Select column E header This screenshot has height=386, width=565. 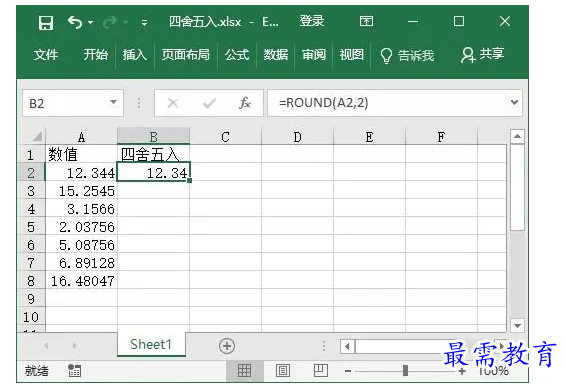tap(369, 137)
